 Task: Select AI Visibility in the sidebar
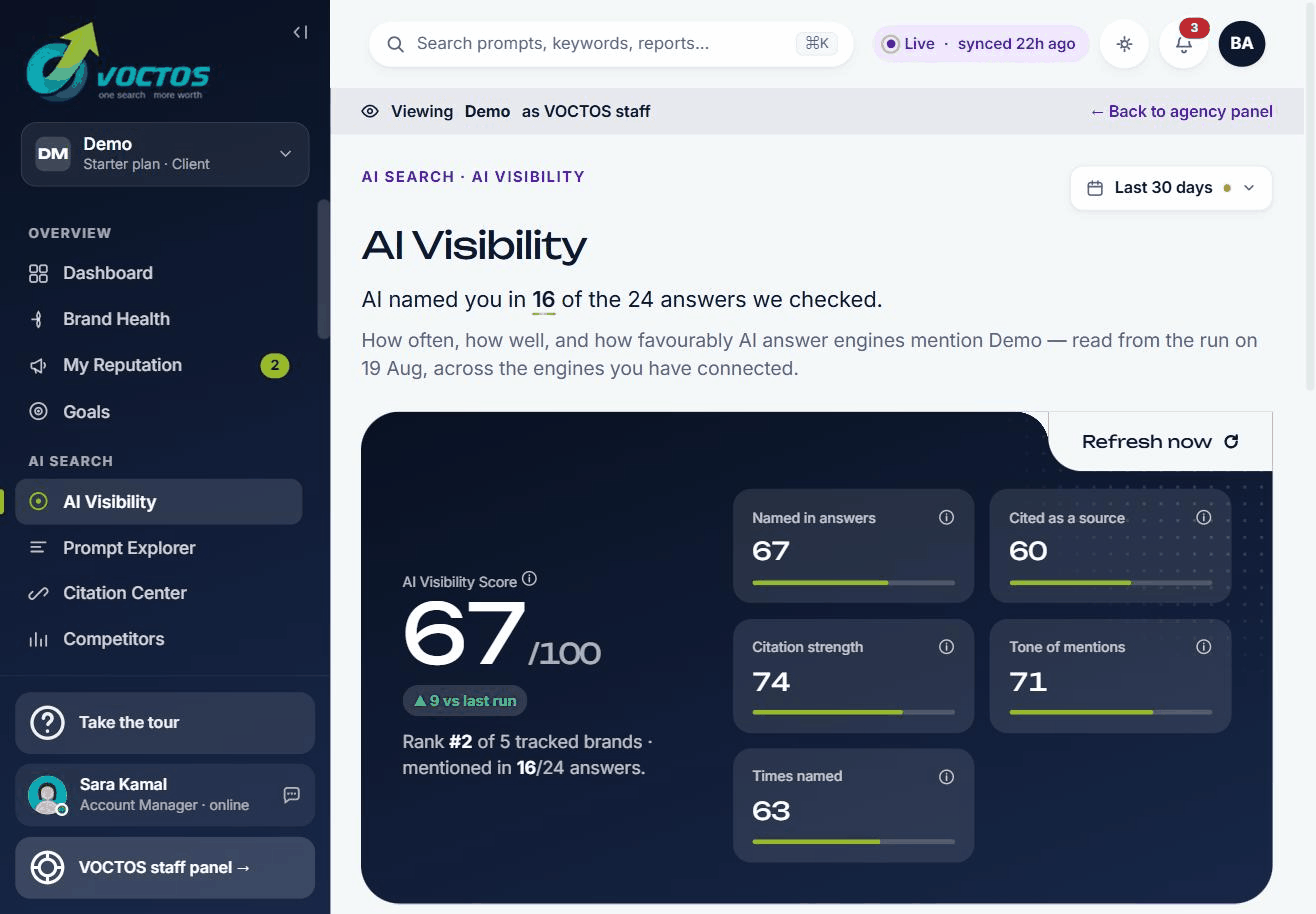click(158, 501)
